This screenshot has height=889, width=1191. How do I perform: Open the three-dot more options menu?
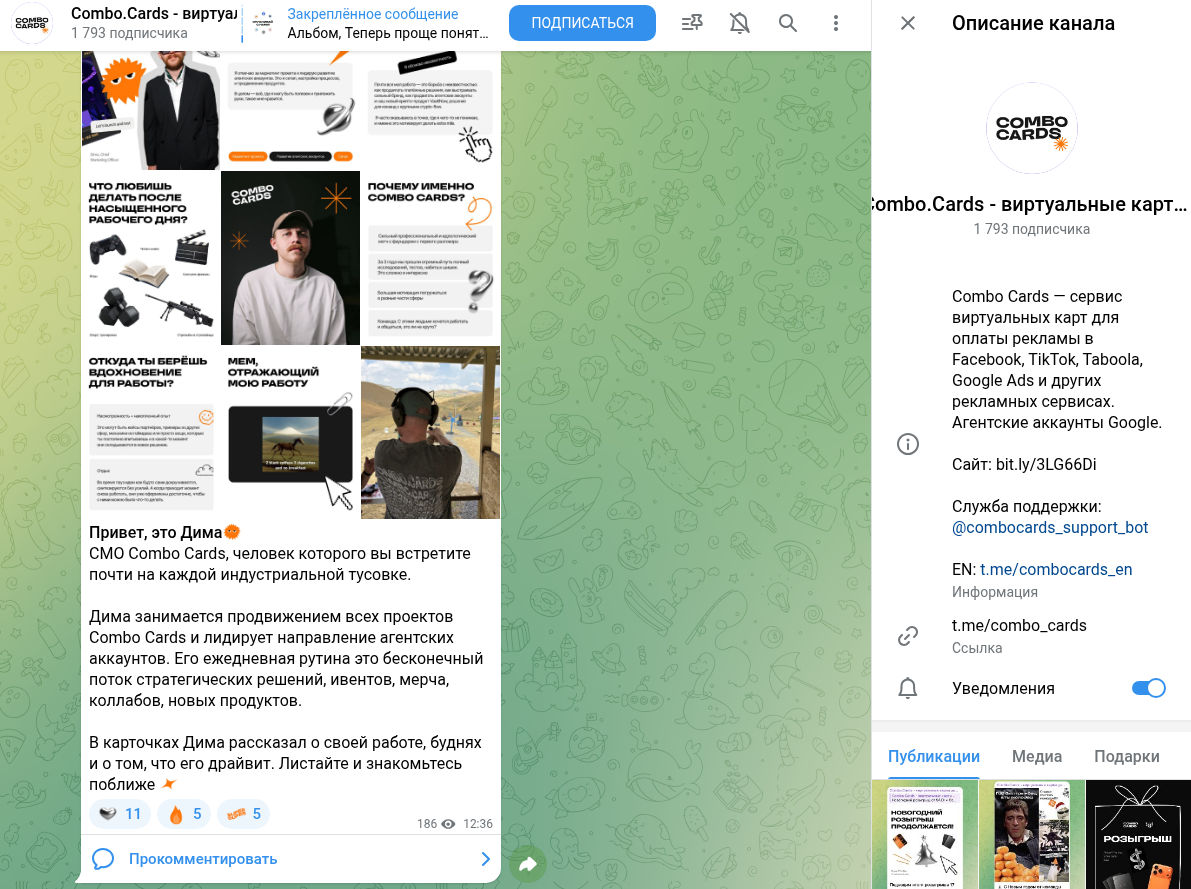tap(836, 24)
